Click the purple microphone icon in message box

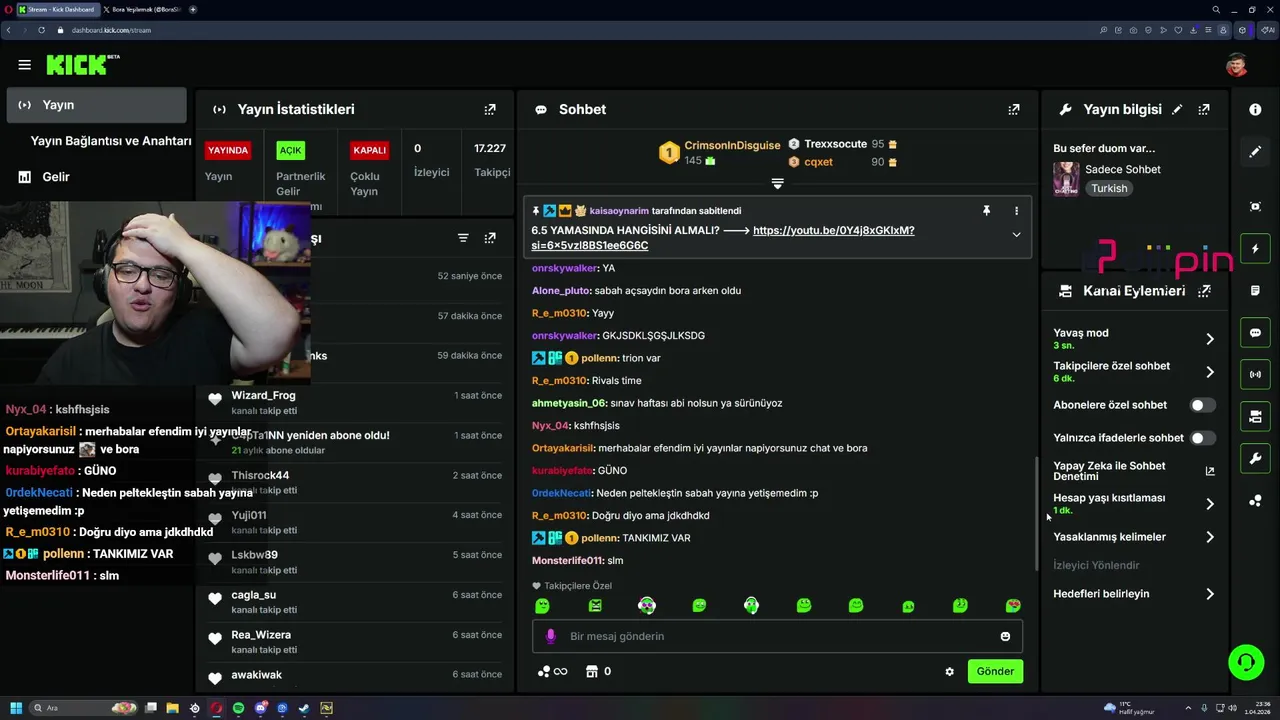tap(550, 636)
